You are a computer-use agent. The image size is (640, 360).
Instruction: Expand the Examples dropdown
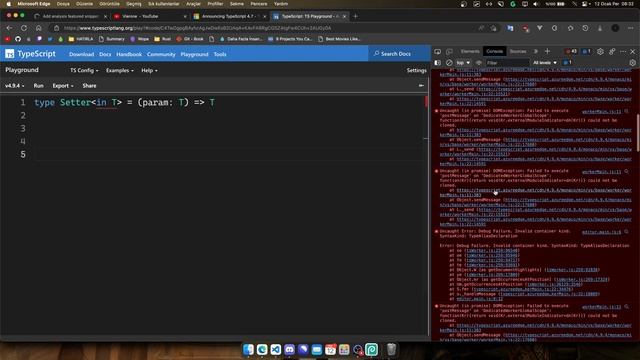[120, 70]
